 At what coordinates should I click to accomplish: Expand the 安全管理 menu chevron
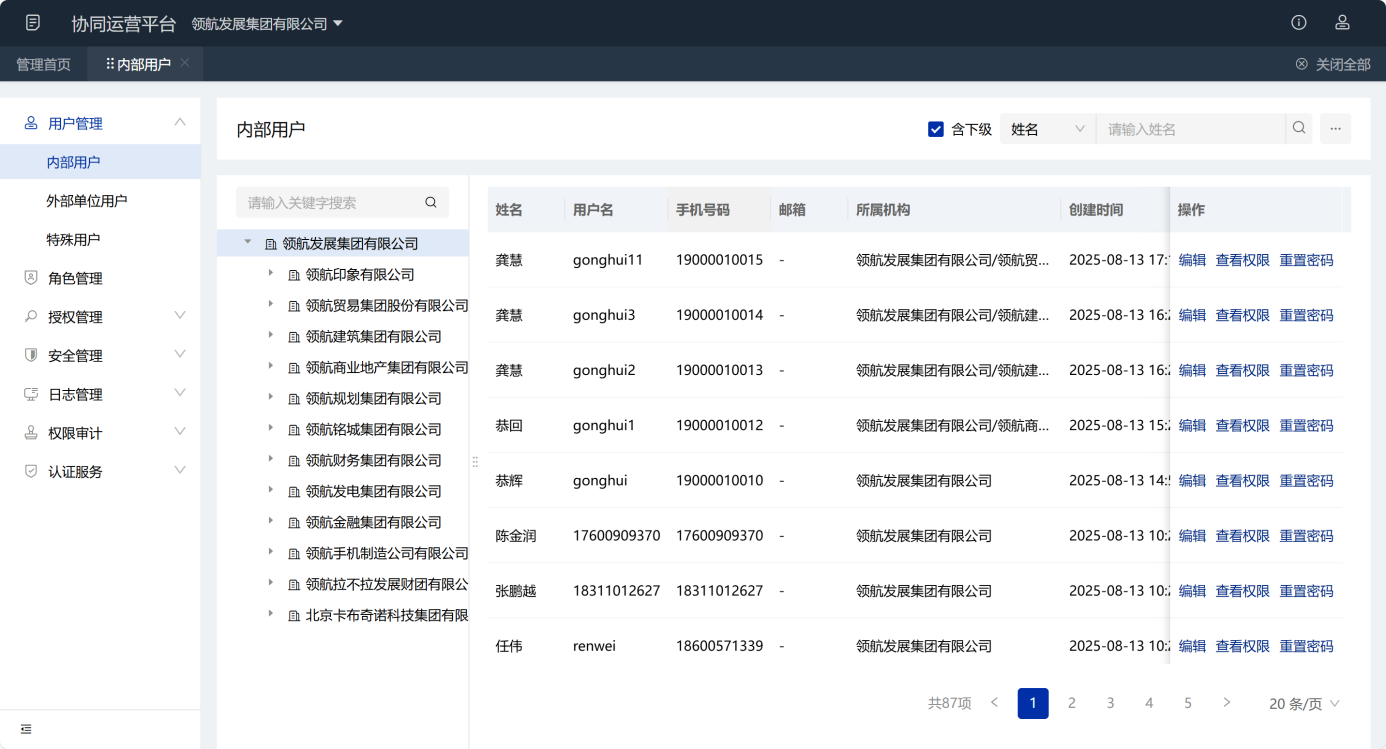(x=180, y=354)
